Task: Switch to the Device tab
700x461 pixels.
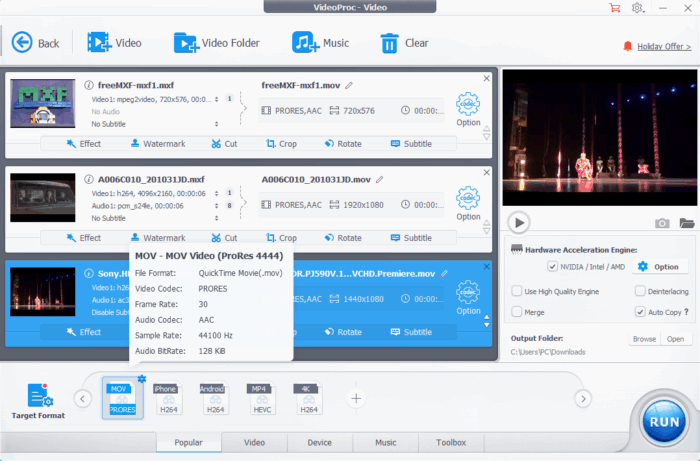Action: coord(320,442)
